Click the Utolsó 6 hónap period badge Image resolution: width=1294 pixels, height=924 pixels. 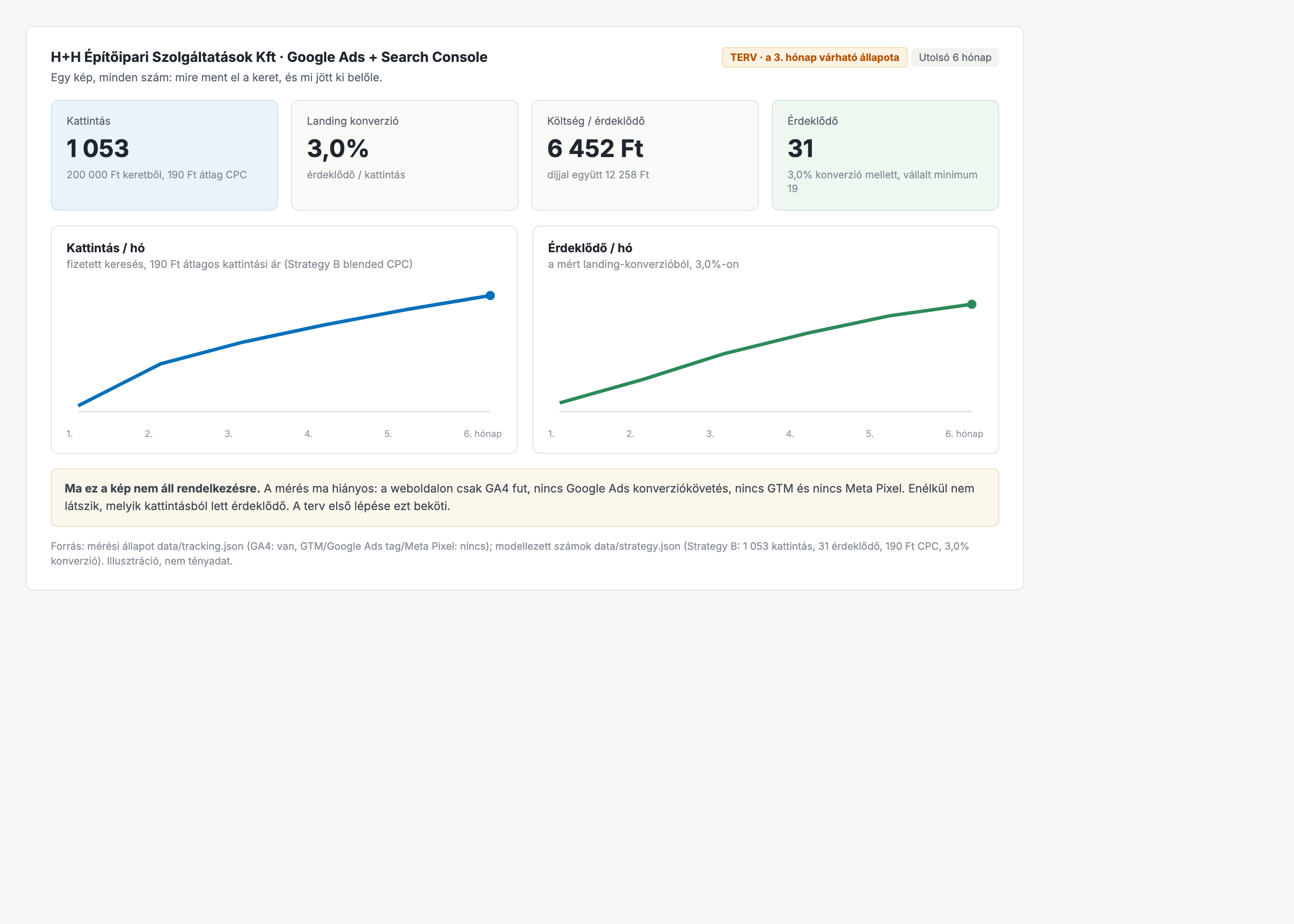(955, 57)
